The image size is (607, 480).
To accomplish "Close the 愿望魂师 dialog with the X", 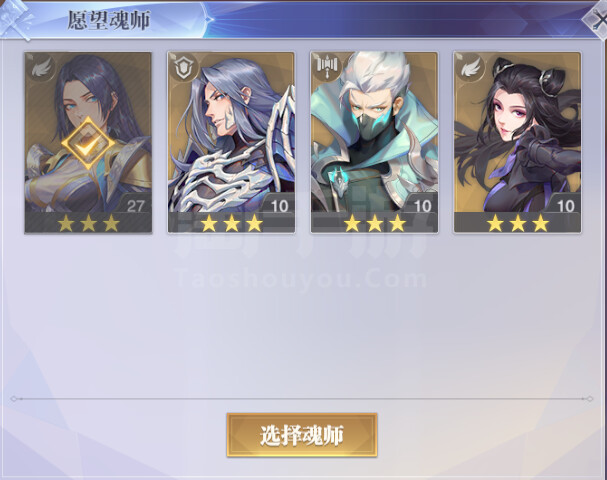I will pyautogui.click(x=597, y=21).
